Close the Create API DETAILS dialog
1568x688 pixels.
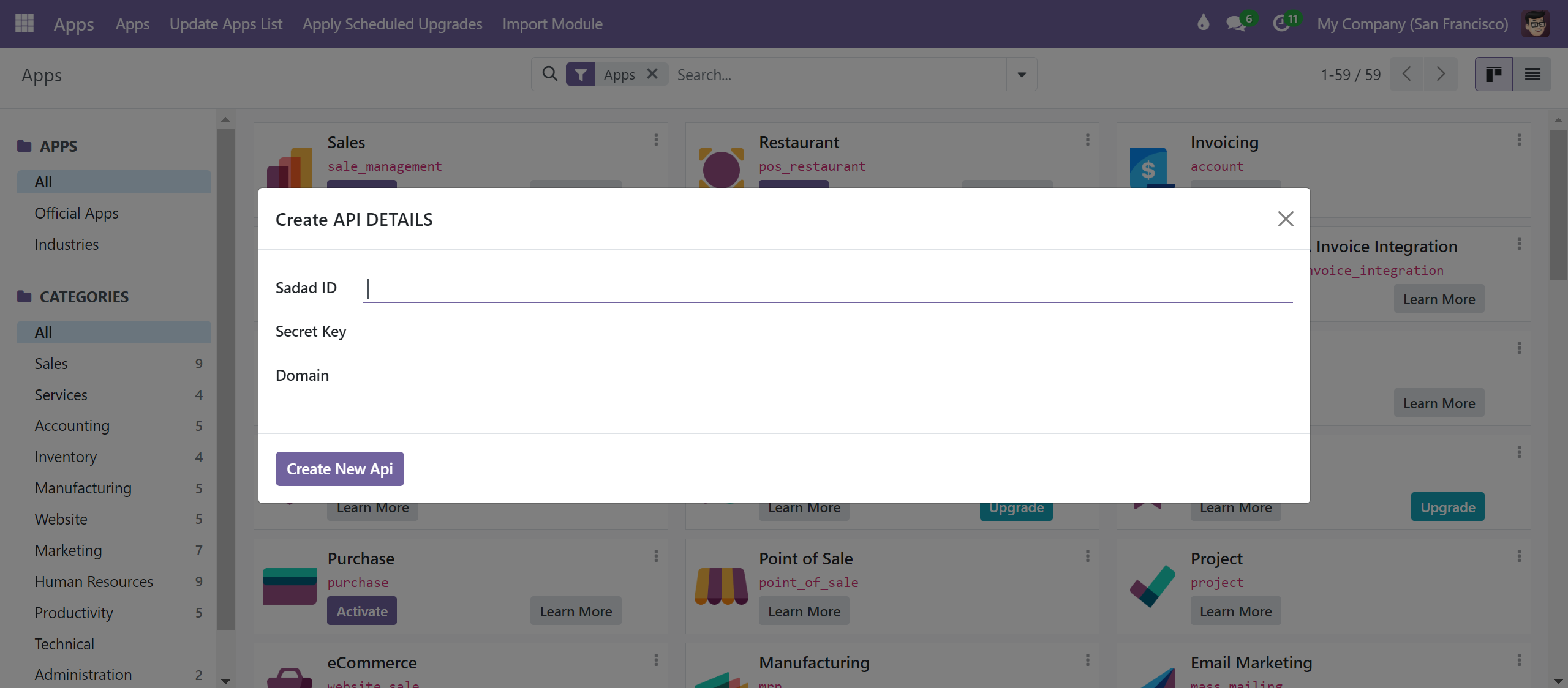(1286, 219)
